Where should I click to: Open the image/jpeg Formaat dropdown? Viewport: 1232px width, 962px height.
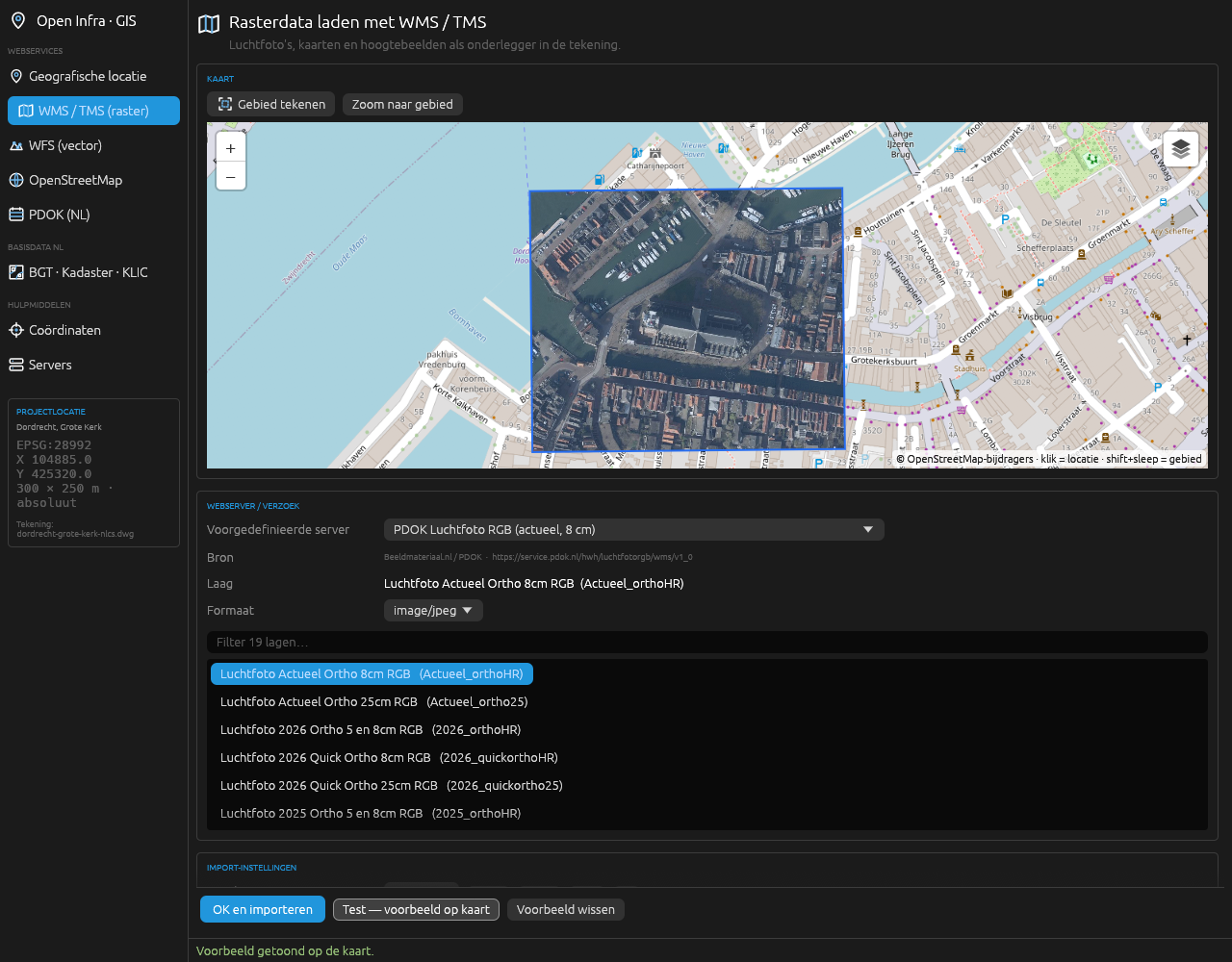(x=433, y=610)
